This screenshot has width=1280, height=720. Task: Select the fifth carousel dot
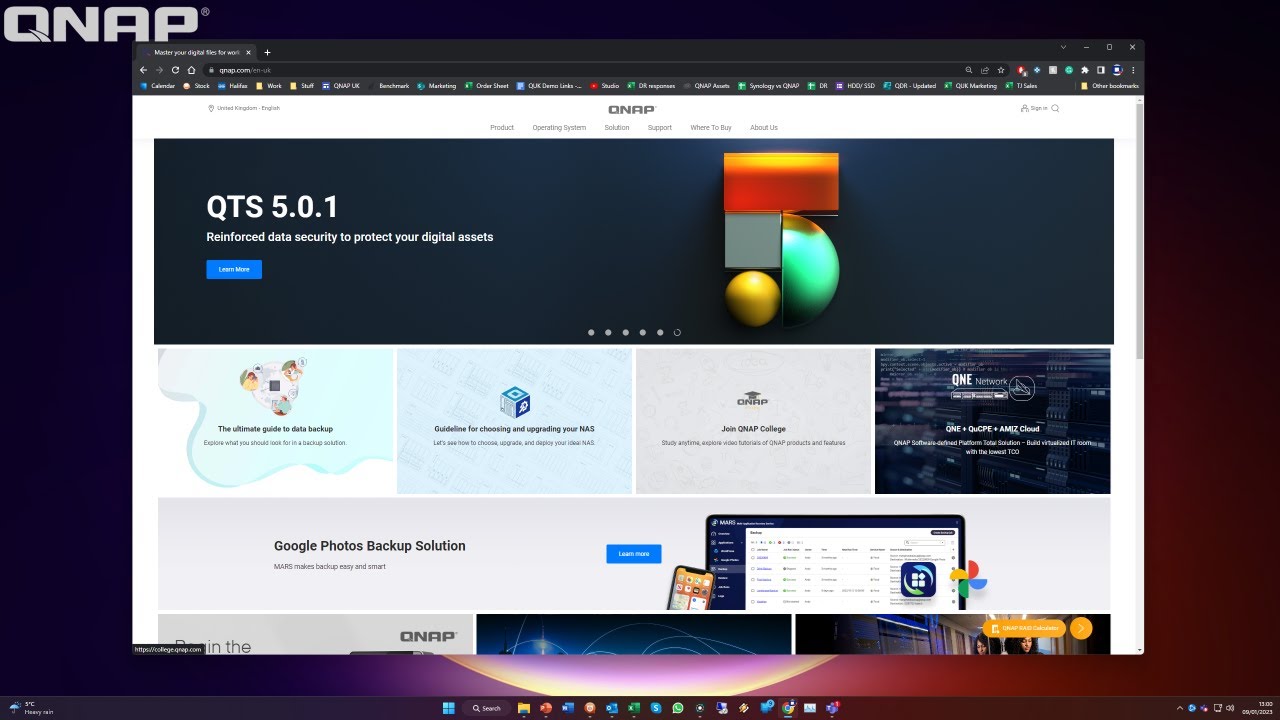coord(660,332)
